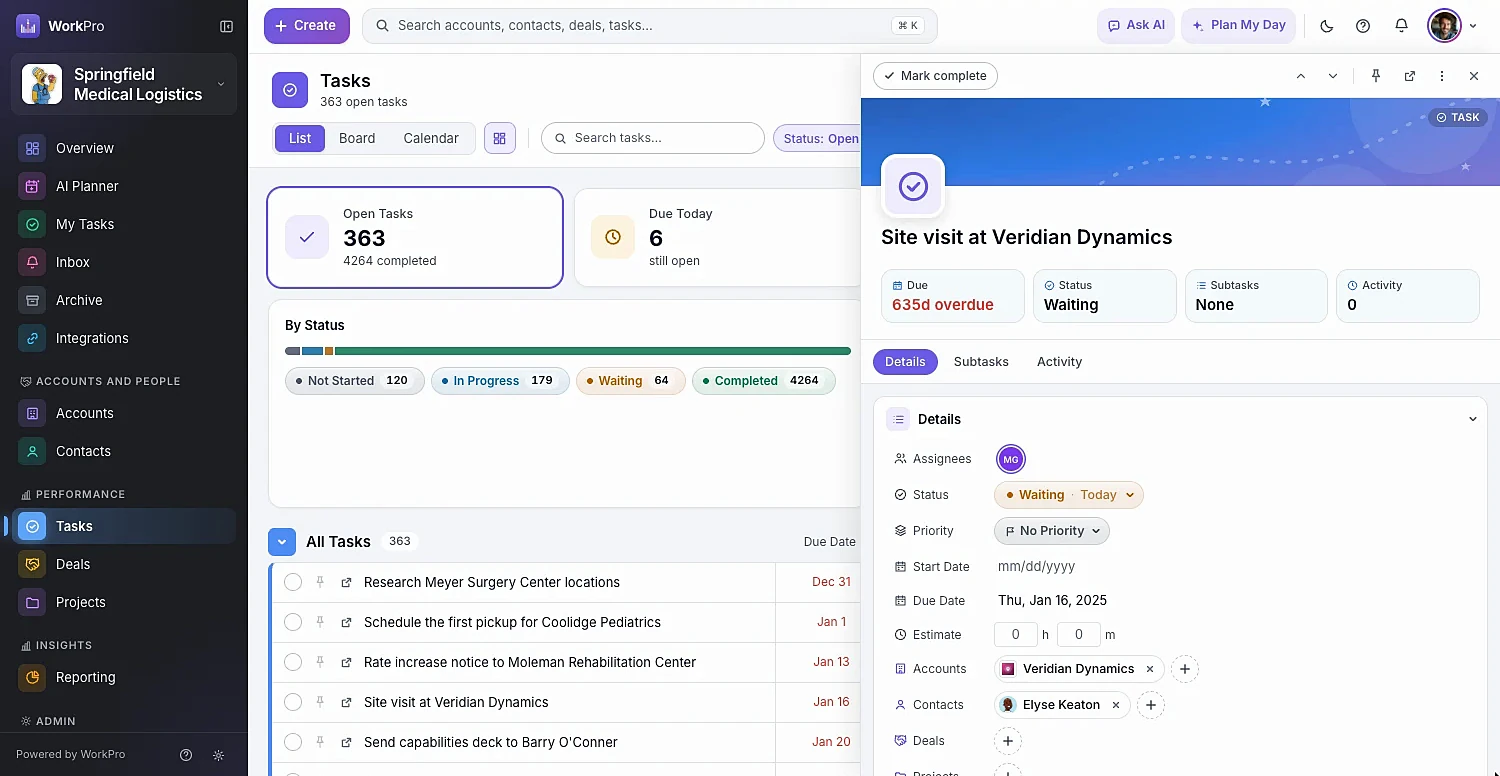Screen dimensions: 1500x776
Task: Open the Subtasks tab
Action: [981, 362]
